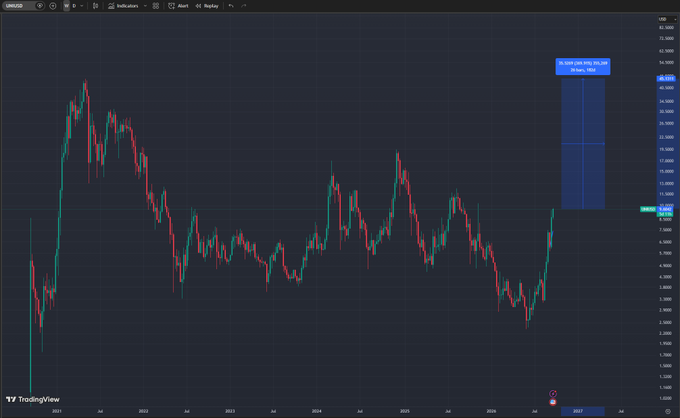Click the redo arrow
680x418 pixels.
coord(244,6)
